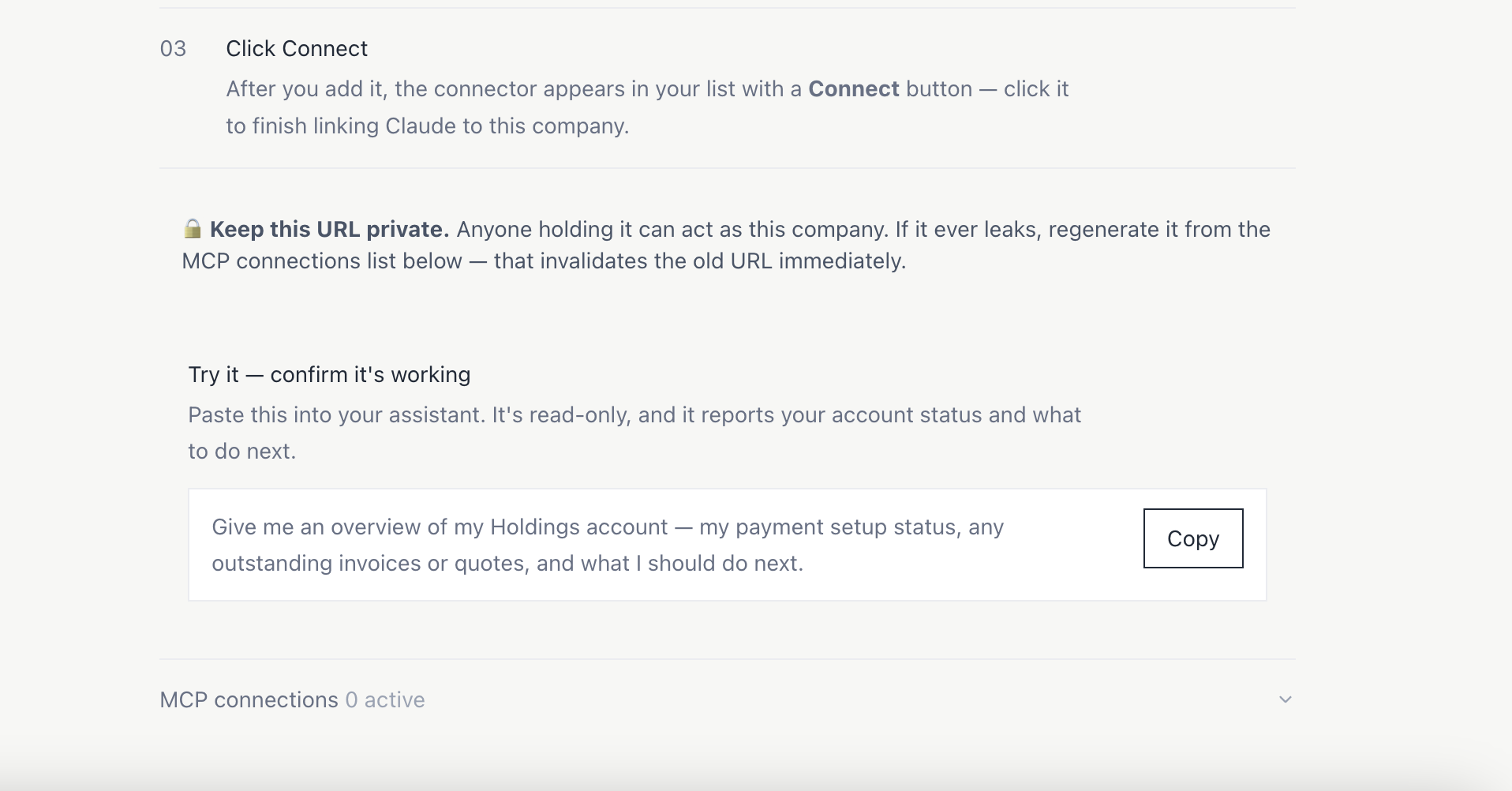Copy the Holdings overview prompt
Image resolution: width=1512 pixels, height=791 pixels.
(x=1192, y=538)
